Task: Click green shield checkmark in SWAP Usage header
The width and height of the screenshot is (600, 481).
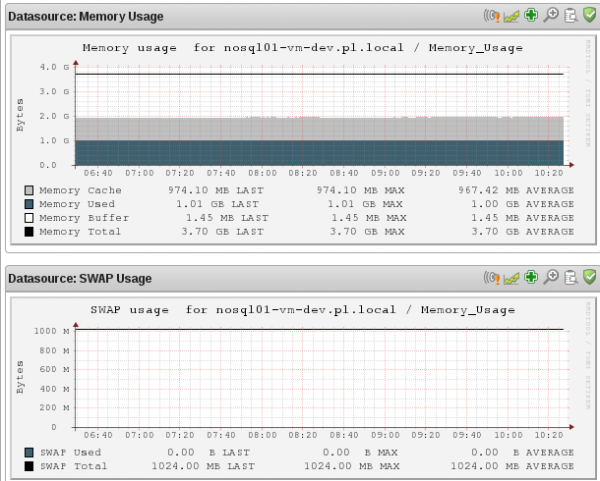Action: click(589, 277)
